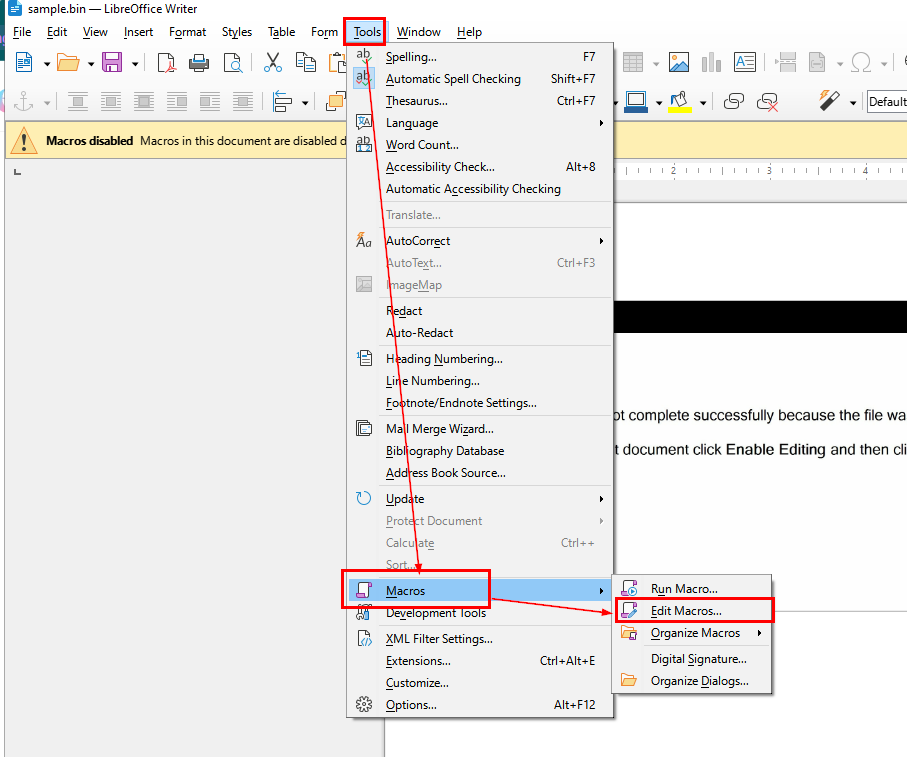The height and width of the screenshot is (757, 907).
Task: Click the Insert Image icon
Action: [x=679, y=62]
